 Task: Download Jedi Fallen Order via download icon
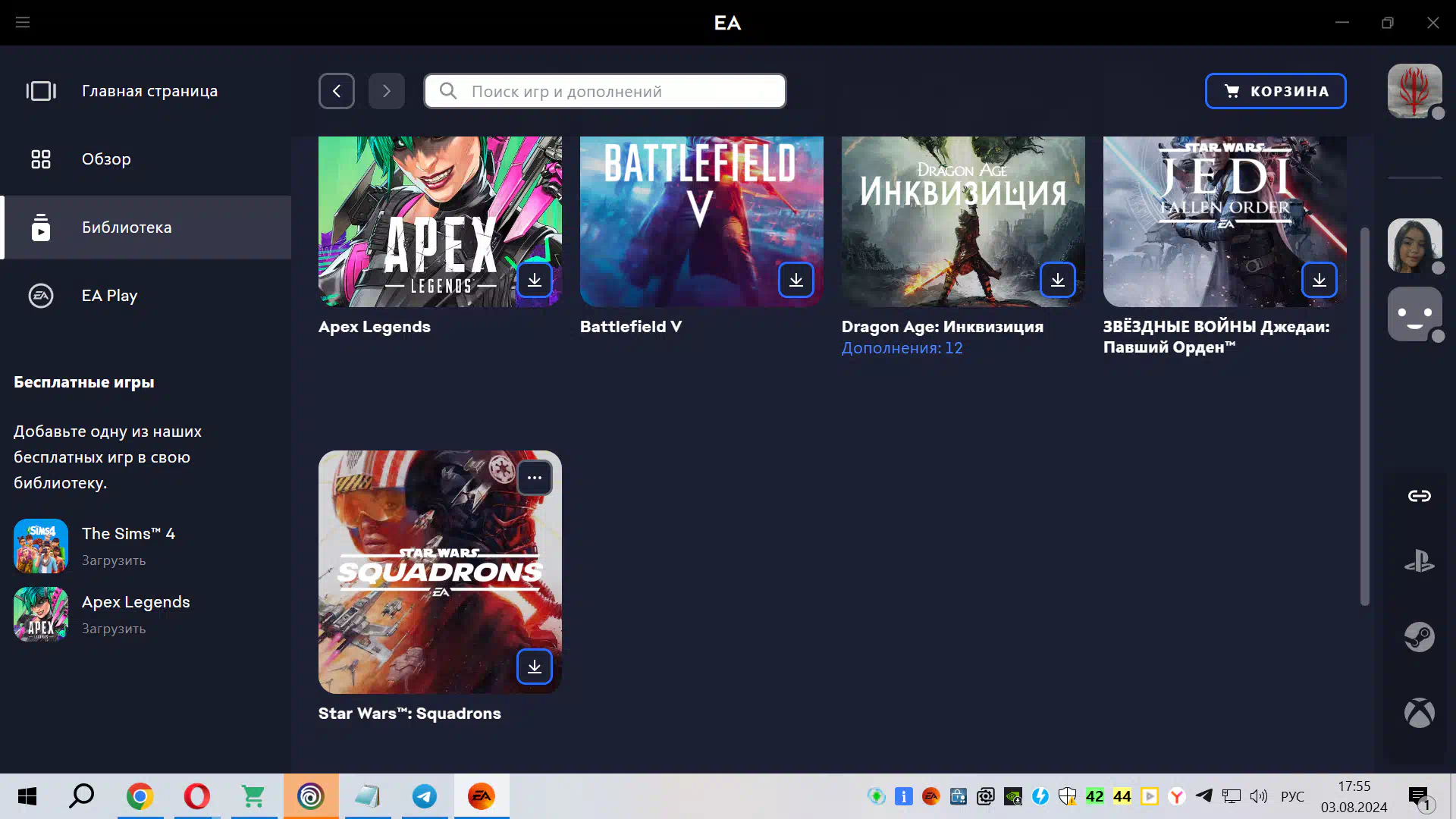pos(1319,280)
